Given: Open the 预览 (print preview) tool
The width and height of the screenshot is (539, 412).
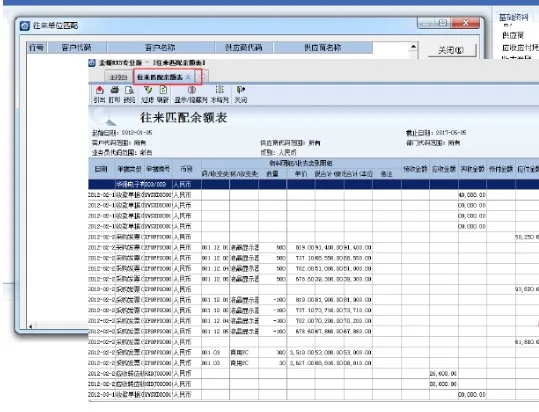Looking at the screenshot, I should [x=129, y=94].
